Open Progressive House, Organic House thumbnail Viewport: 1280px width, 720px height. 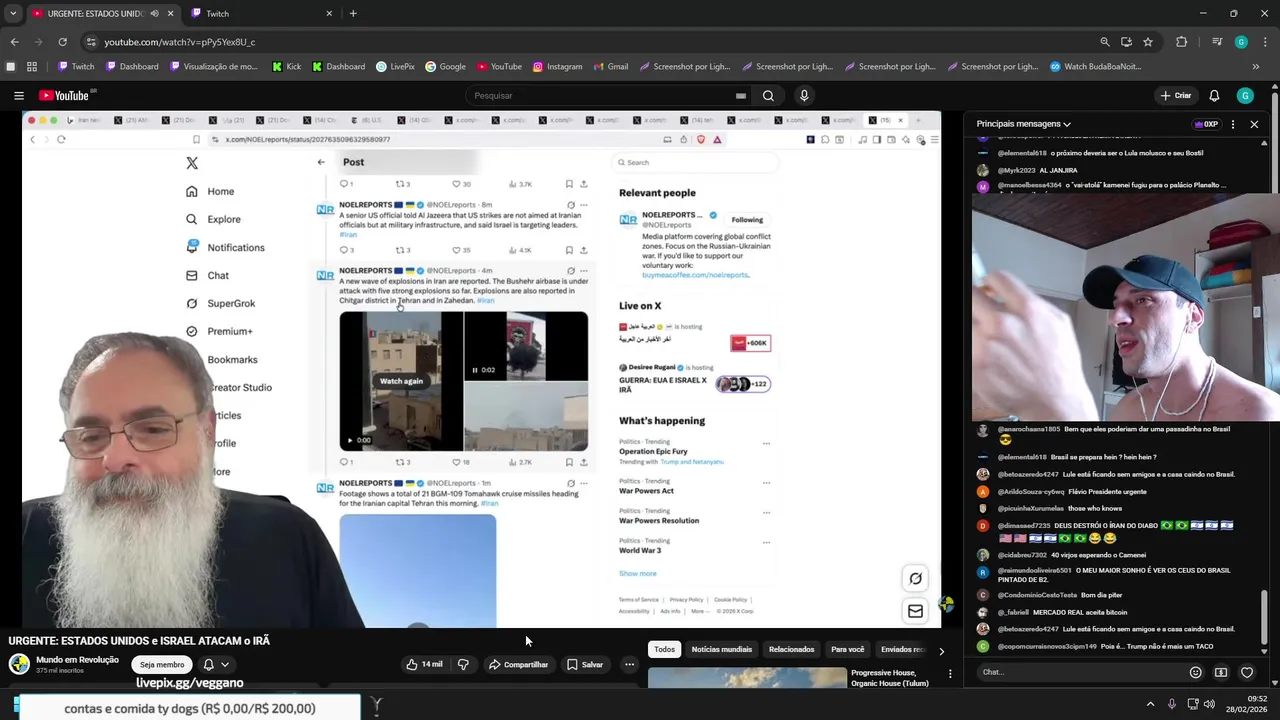(x=746, y=678)
